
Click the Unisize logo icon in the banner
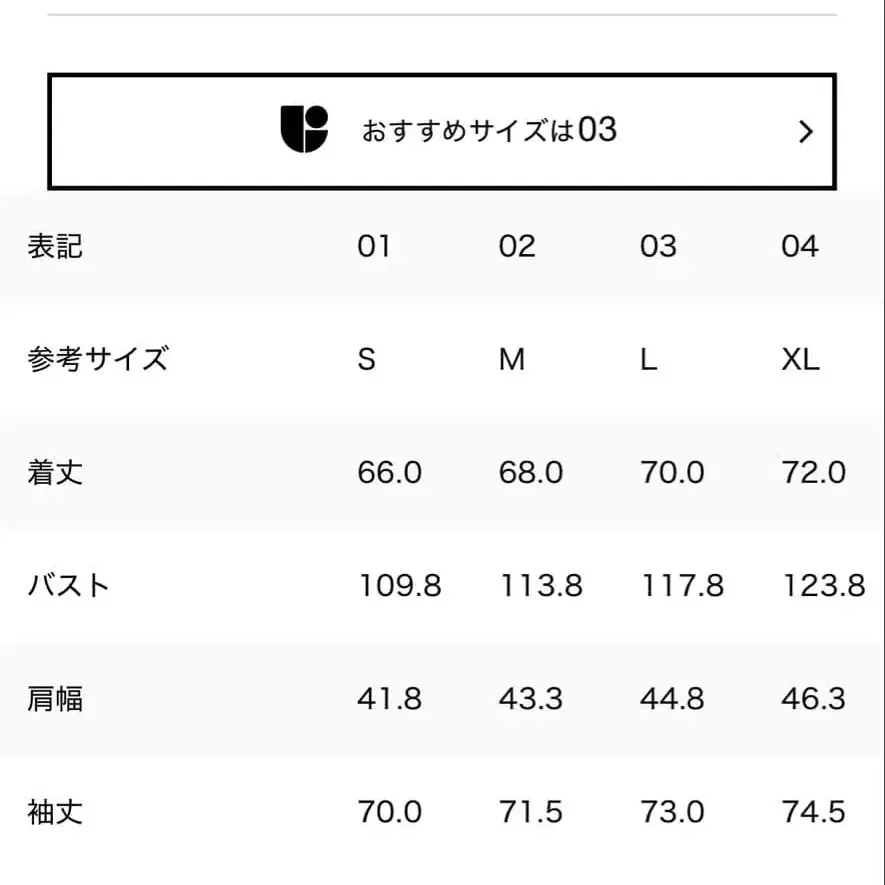[x=305, y=130]
